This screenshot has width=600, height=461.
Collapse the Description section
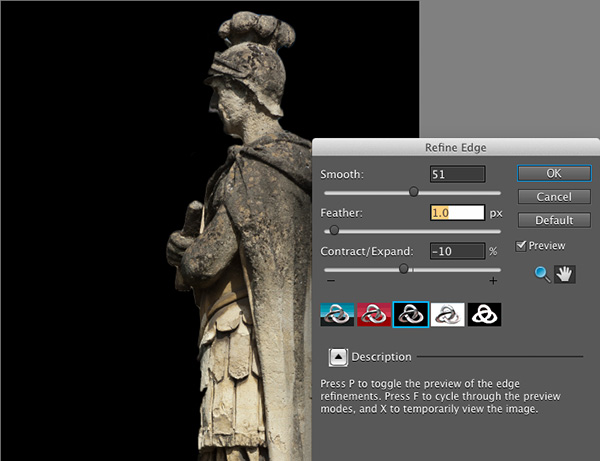coord(337,356)
